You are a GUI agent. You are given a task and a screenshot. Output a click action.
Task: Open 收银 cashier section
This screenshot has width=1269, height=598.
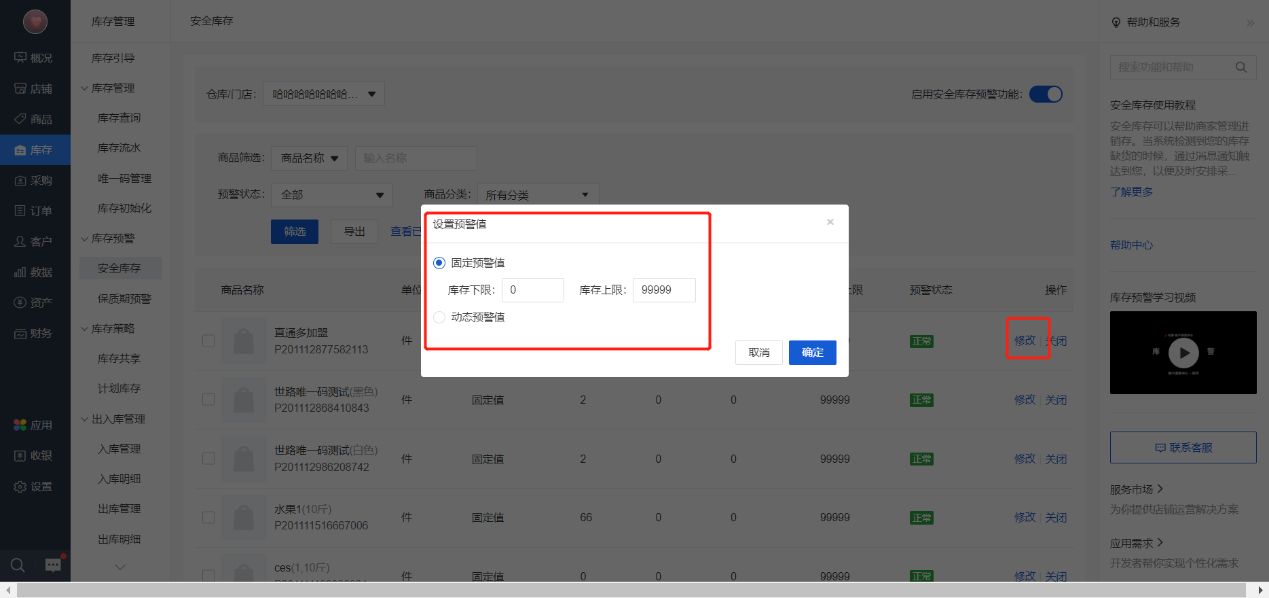click(x=34, y=456)
